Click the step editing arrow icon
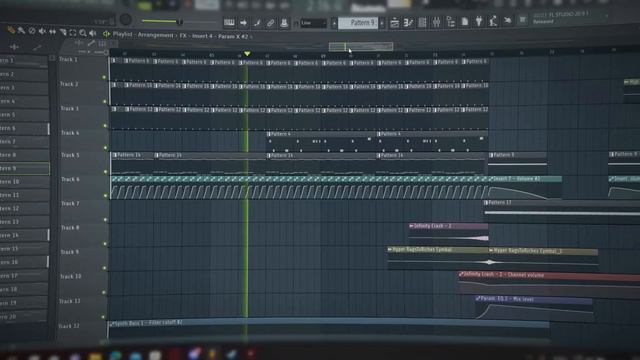The height and width of the screenshot is (360, 640). [243, 23]
